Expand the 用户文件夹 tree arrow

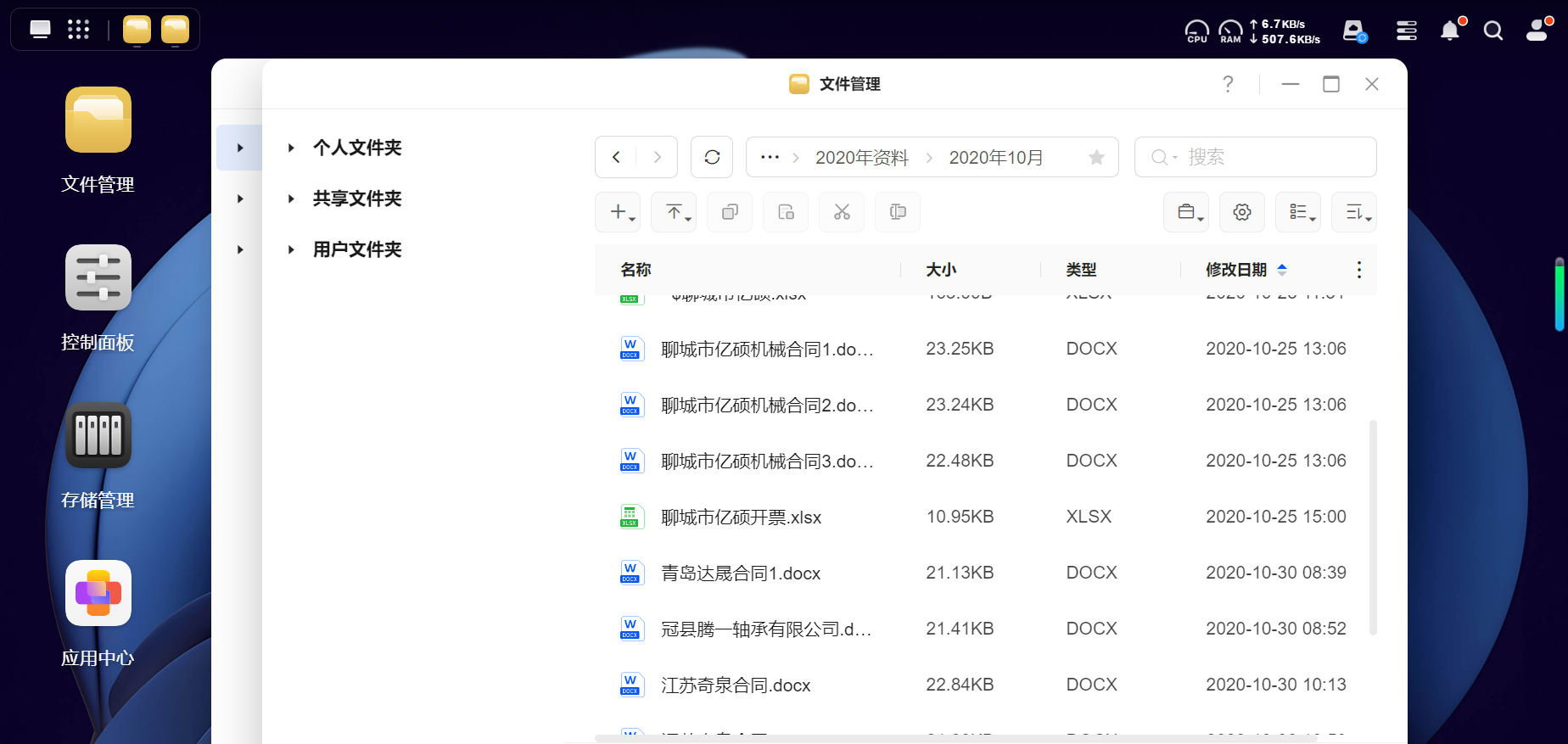pos(291,249)
